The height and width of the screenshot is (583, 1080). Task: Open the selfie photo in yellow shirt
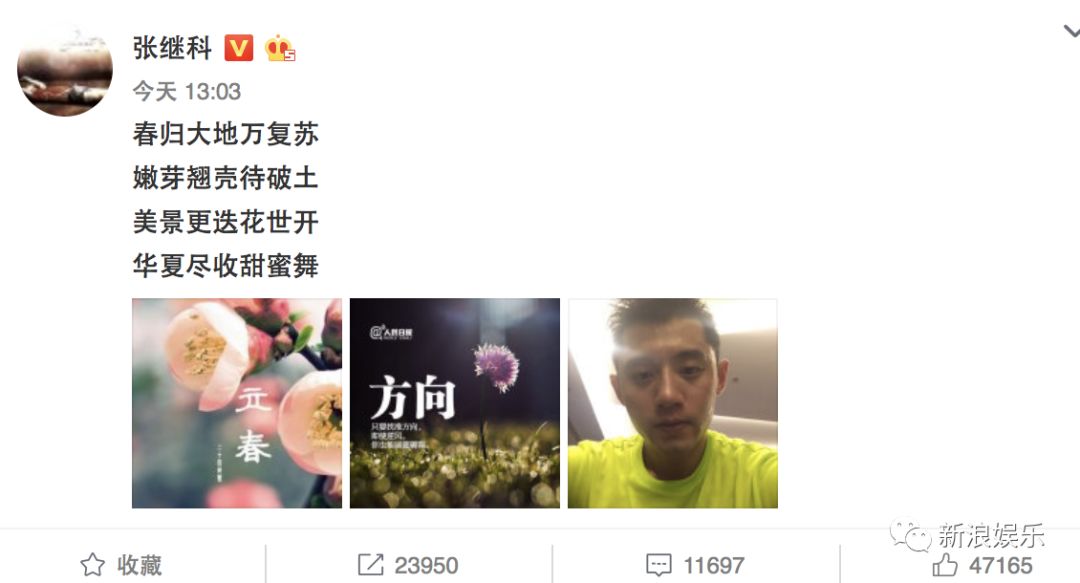pos(673,403)
